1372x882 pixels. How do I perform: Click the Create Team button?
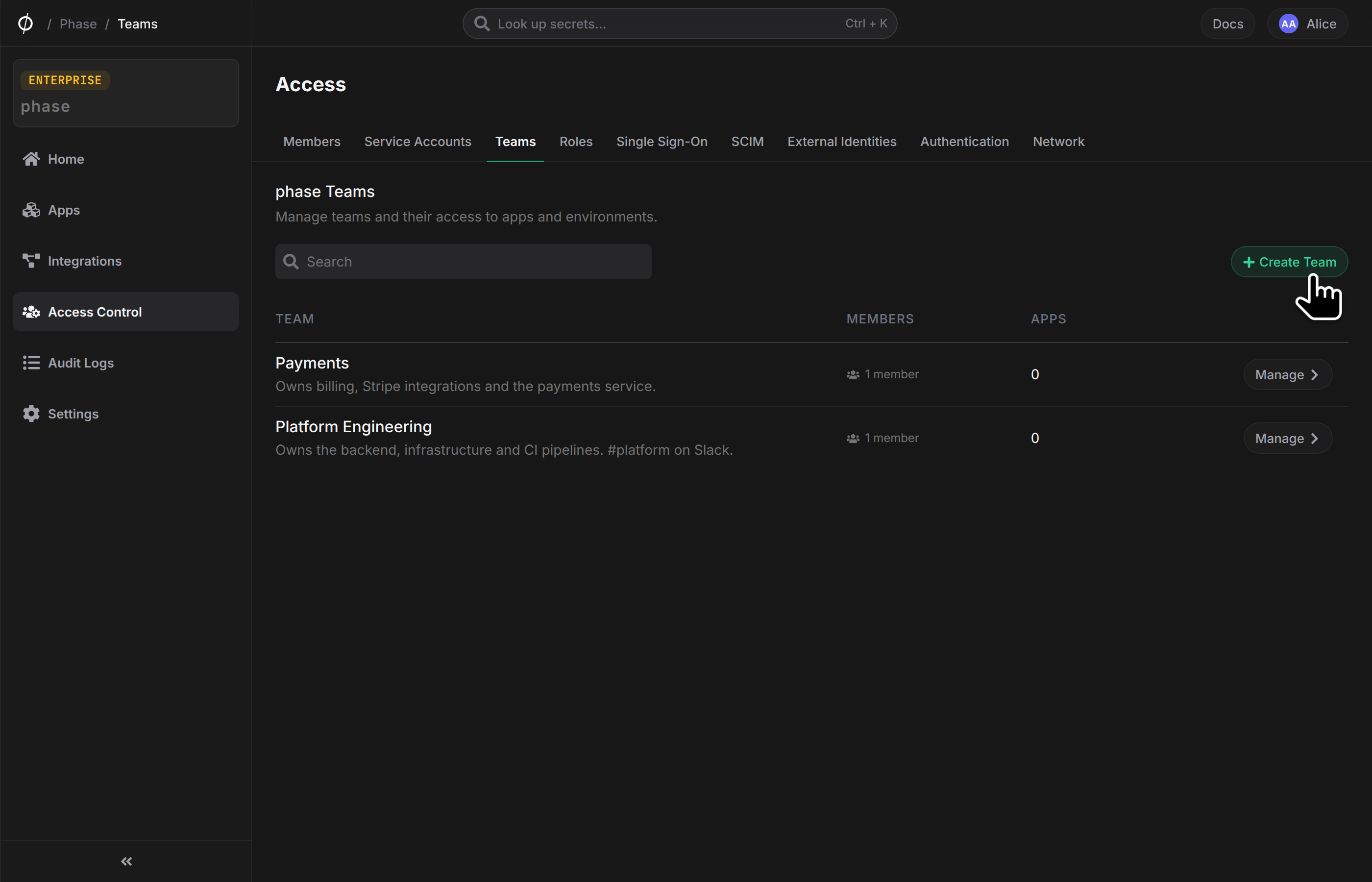pyautogui.click(x=1289, y=262)
